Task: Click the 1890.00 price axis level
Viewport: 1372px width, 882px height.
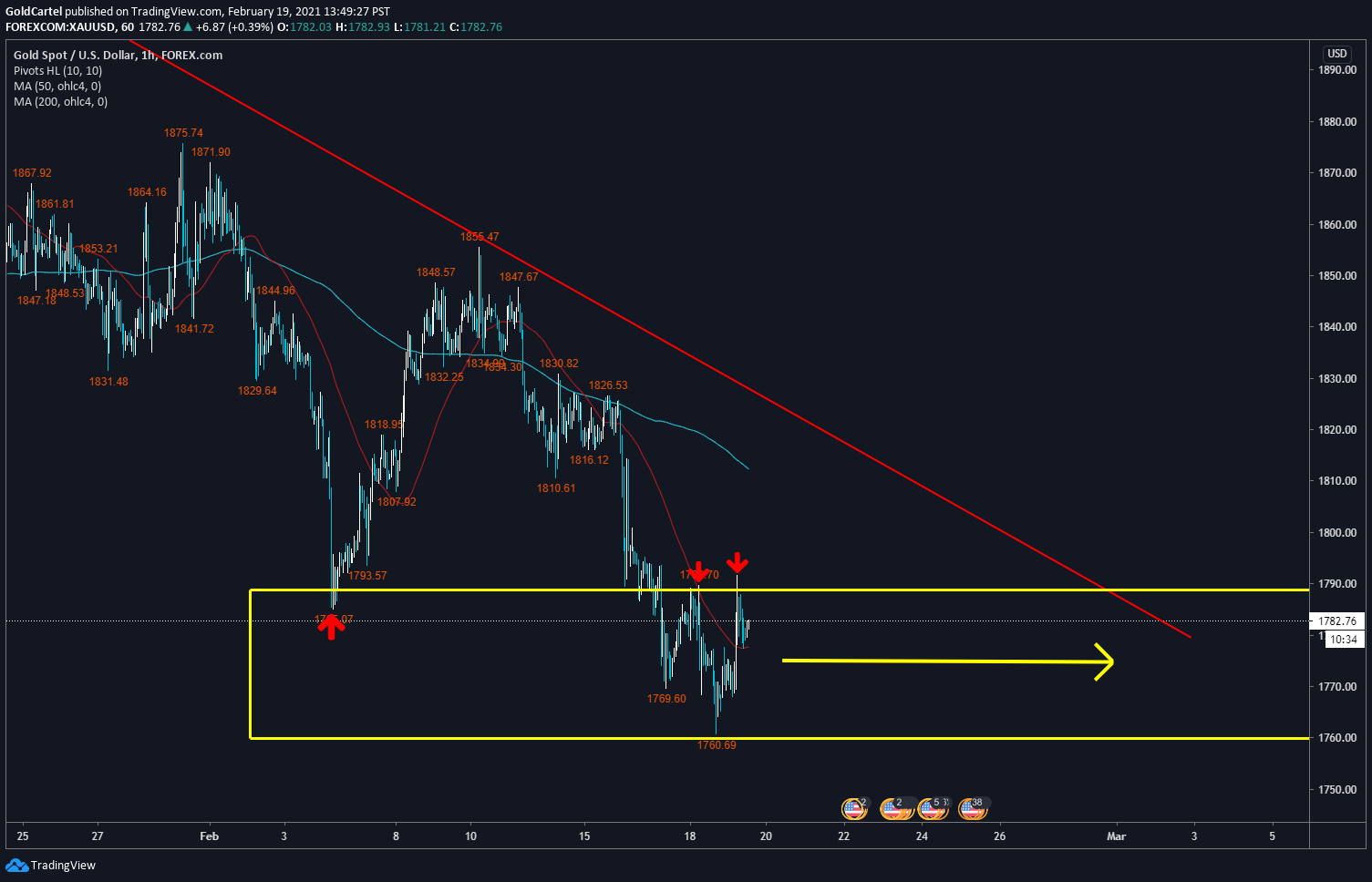Action: coord(1336,70)
